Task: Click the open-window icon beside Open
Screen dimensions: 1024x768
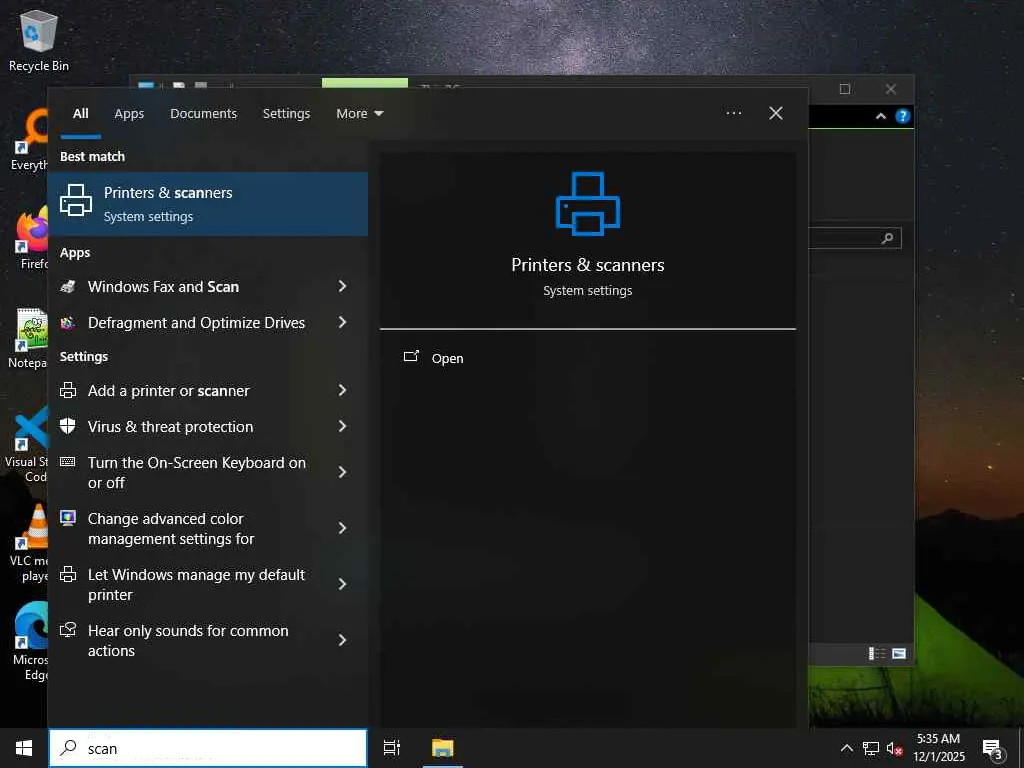Action: [x=411, y=357]
